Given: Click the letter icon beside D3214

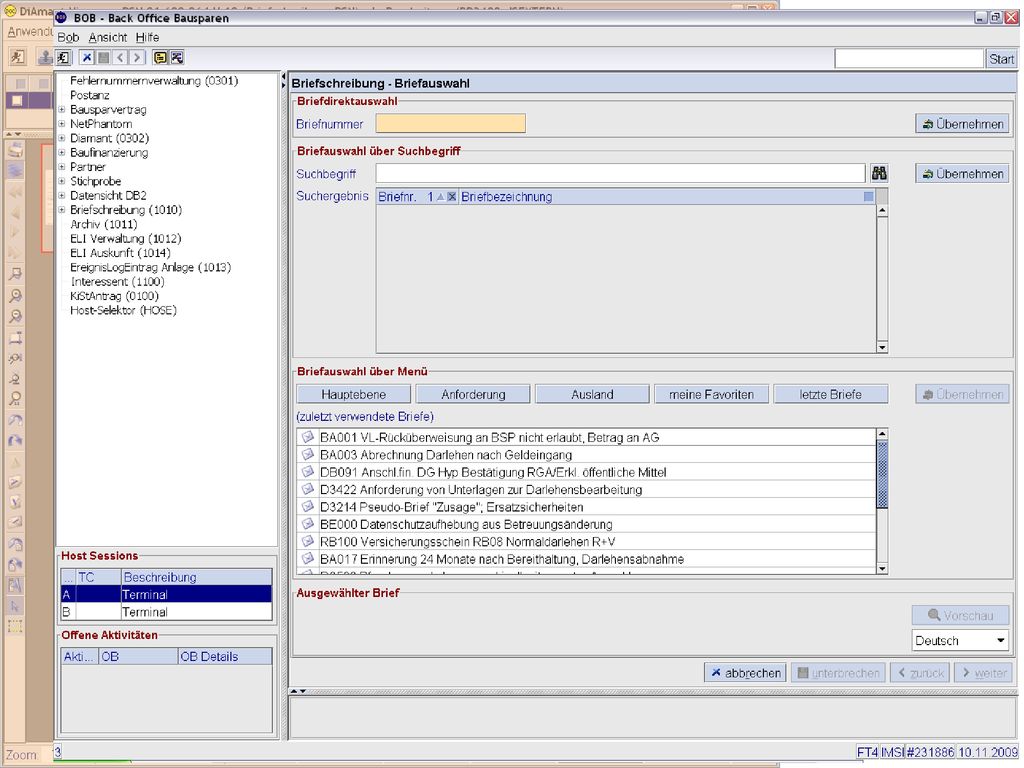Looking at the screenshot, I should click(x=308, y=506).
